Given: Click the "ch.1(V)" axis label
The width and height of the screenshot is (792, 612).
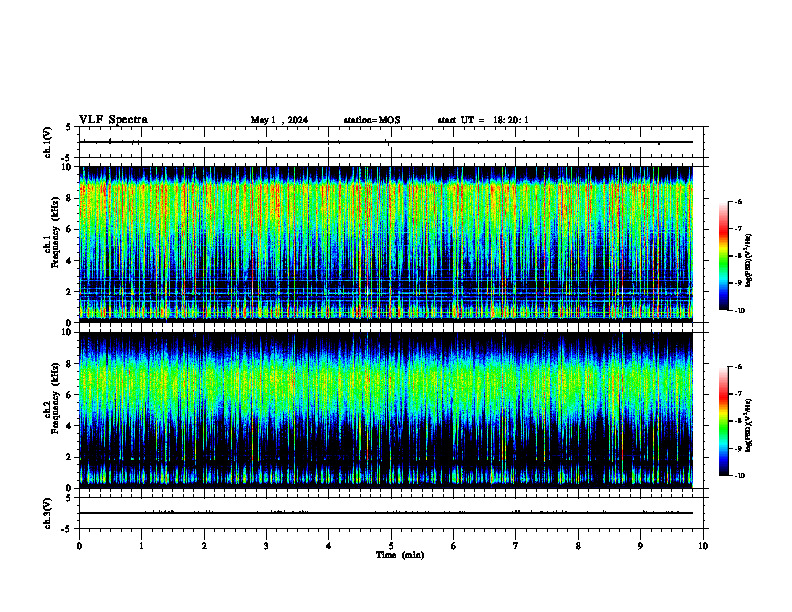Looking at the screenshot, I should point(48,142).
